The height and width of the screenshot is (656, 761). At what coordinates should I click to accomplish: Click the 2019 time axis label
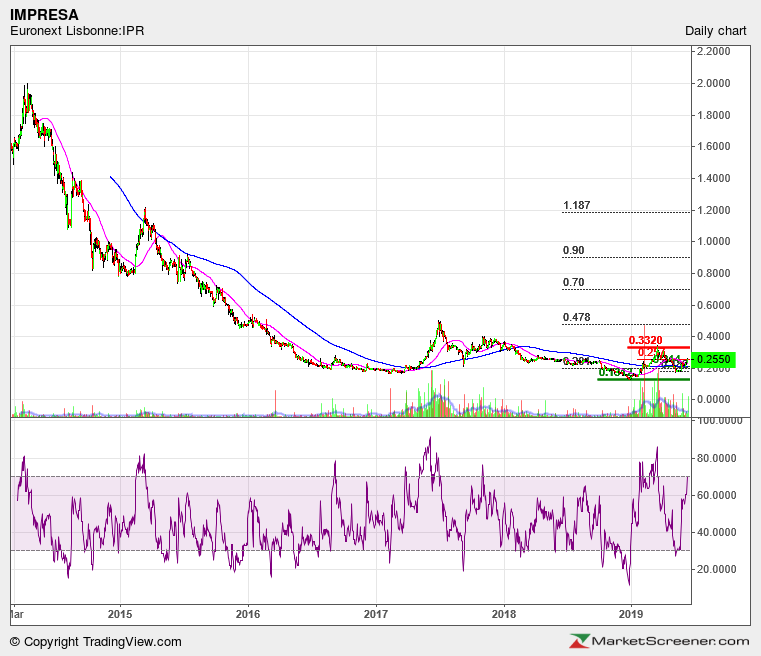pos(631,614)
